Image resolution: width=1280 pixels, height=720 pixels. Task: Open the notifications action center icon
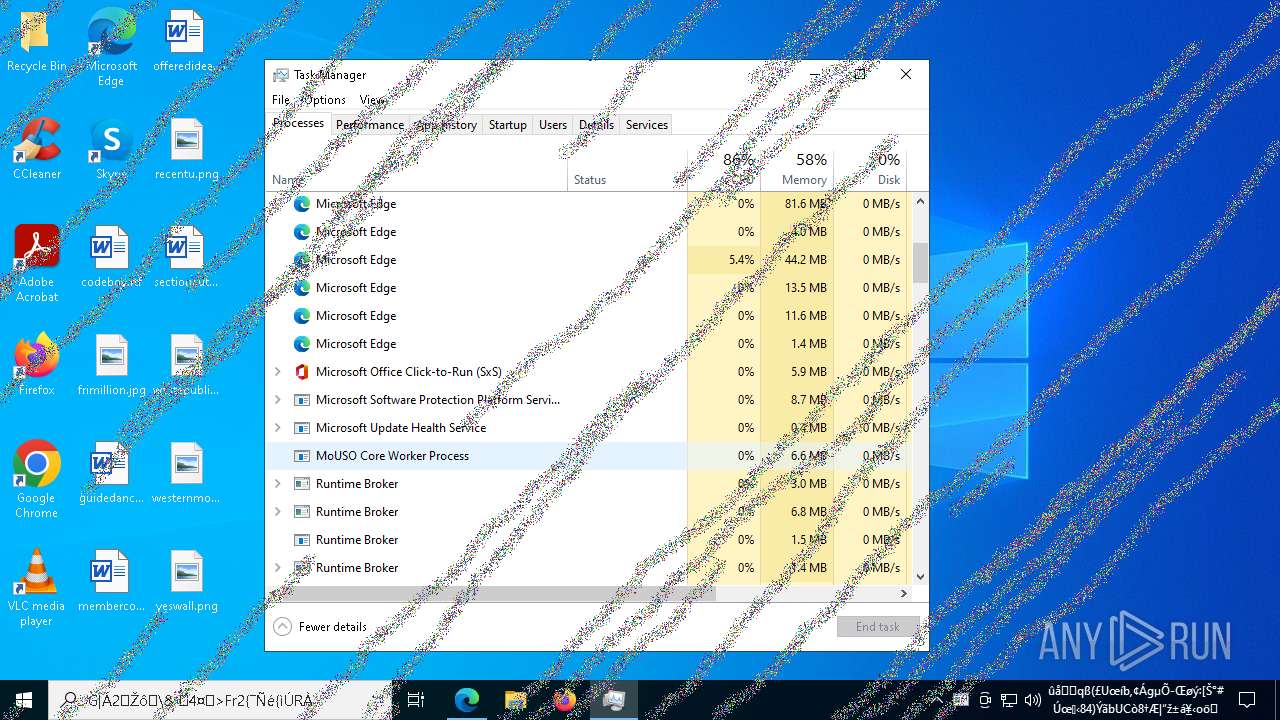(1247, 700)
